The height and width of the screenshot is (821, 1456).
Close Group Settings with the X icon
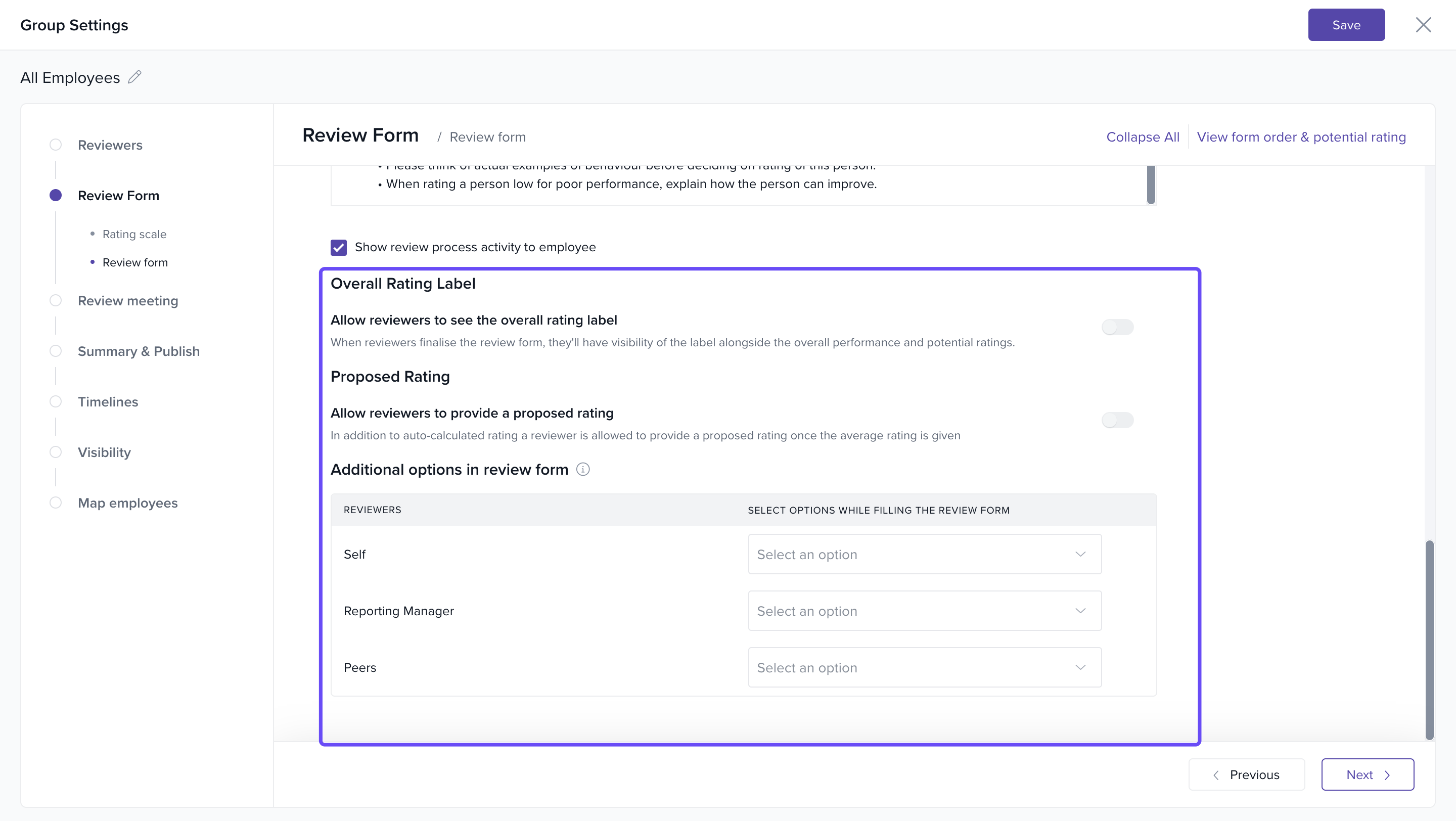pos(1423,25)
